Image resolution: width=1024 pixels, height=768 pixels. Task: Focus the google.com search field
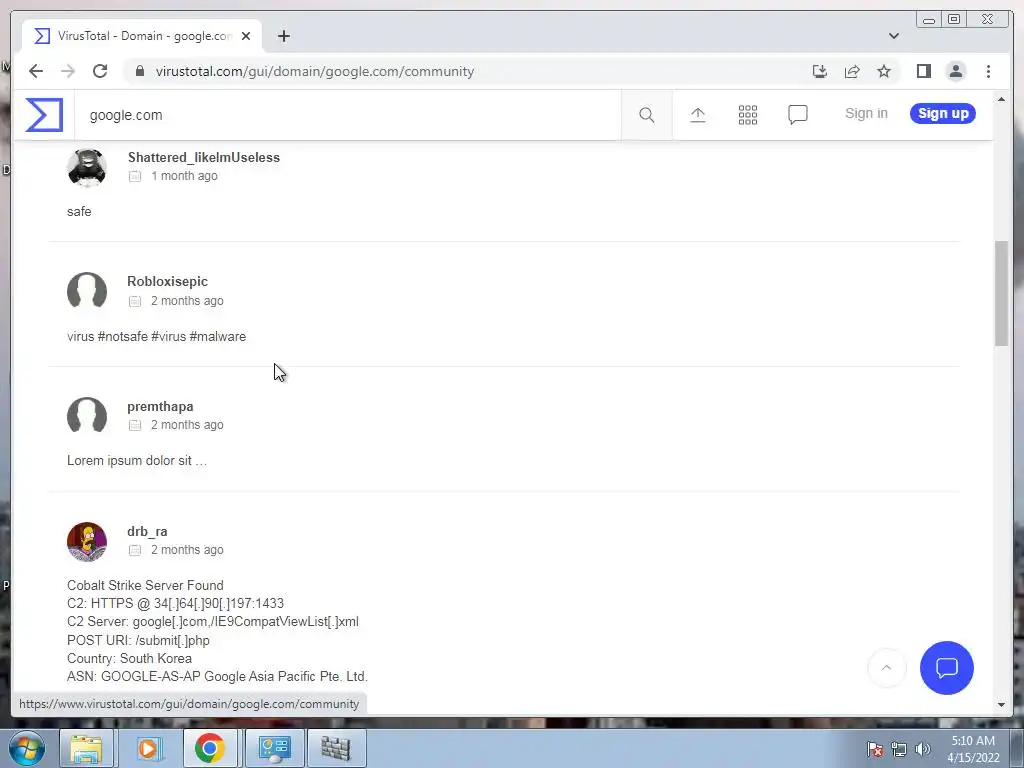click(x=347, y=115)
